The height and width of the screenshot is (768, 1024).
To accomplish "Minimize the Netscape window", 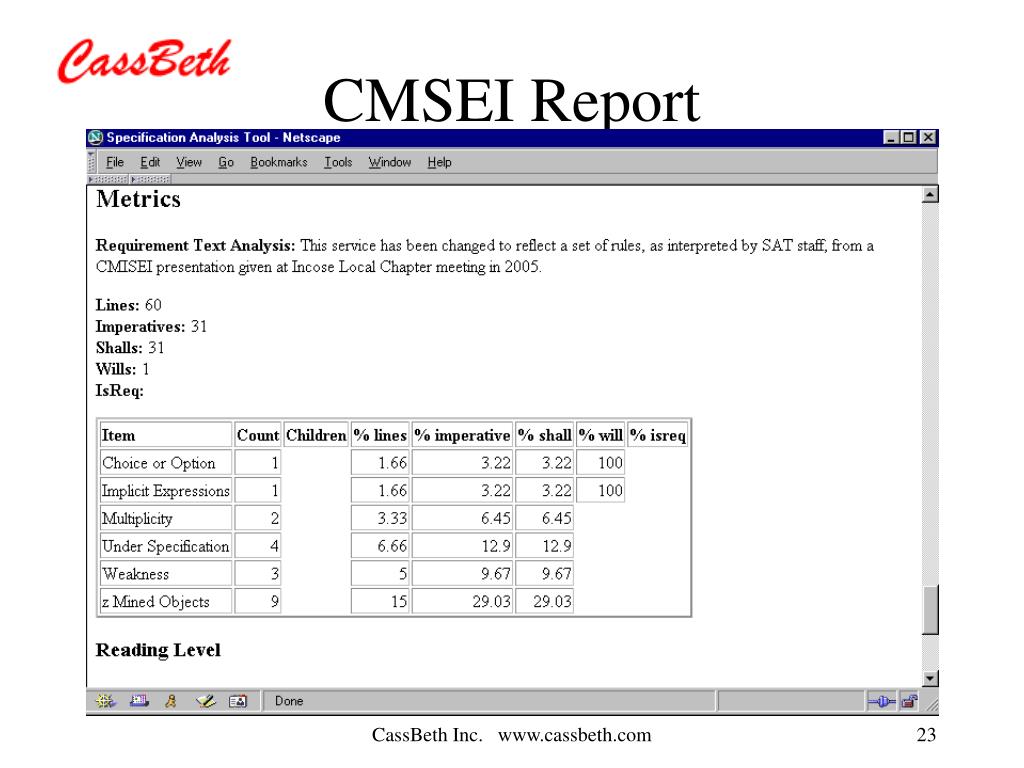I will tap(891, 137).
